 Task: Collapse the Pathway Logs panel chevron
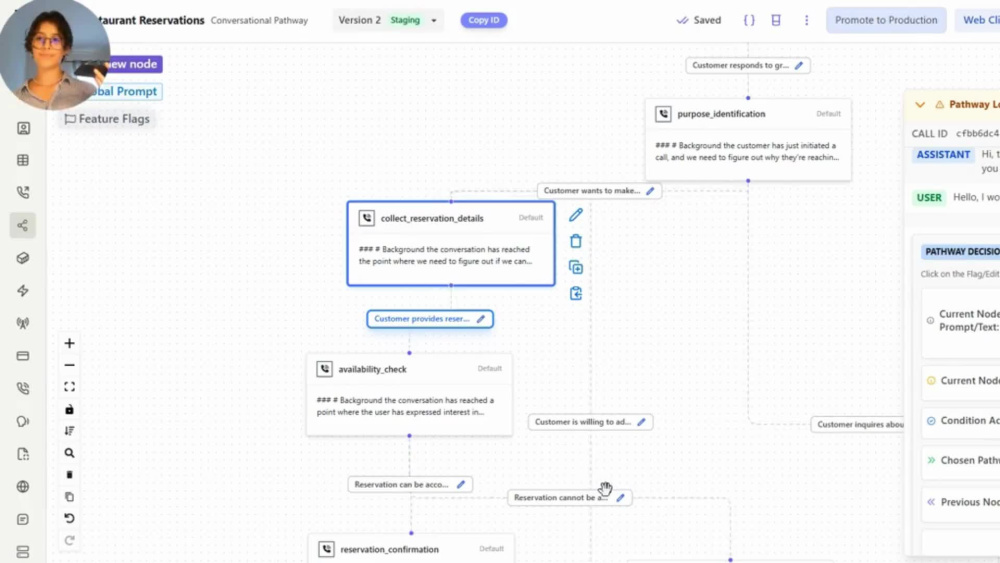(x=920, y=105)
